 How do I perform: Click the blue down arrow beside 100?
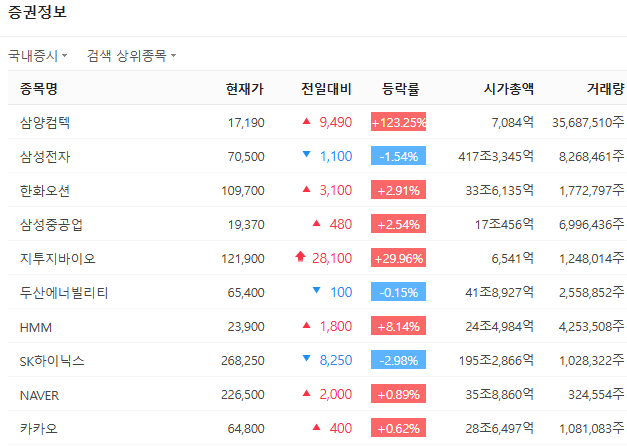317,290
